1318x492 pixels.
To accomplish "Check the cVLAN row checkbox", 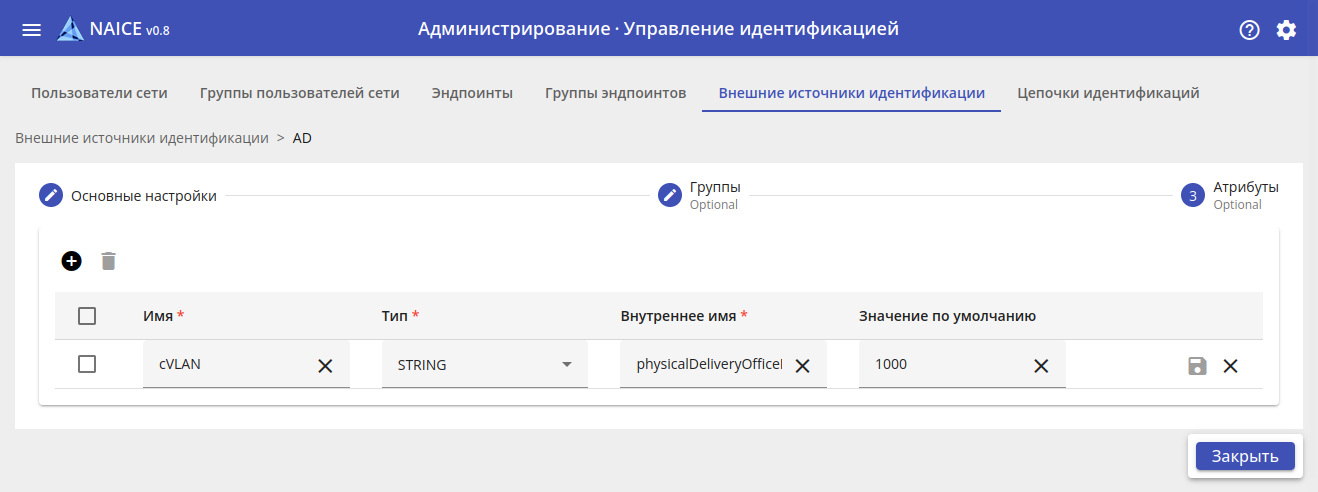I will (87, 365).
